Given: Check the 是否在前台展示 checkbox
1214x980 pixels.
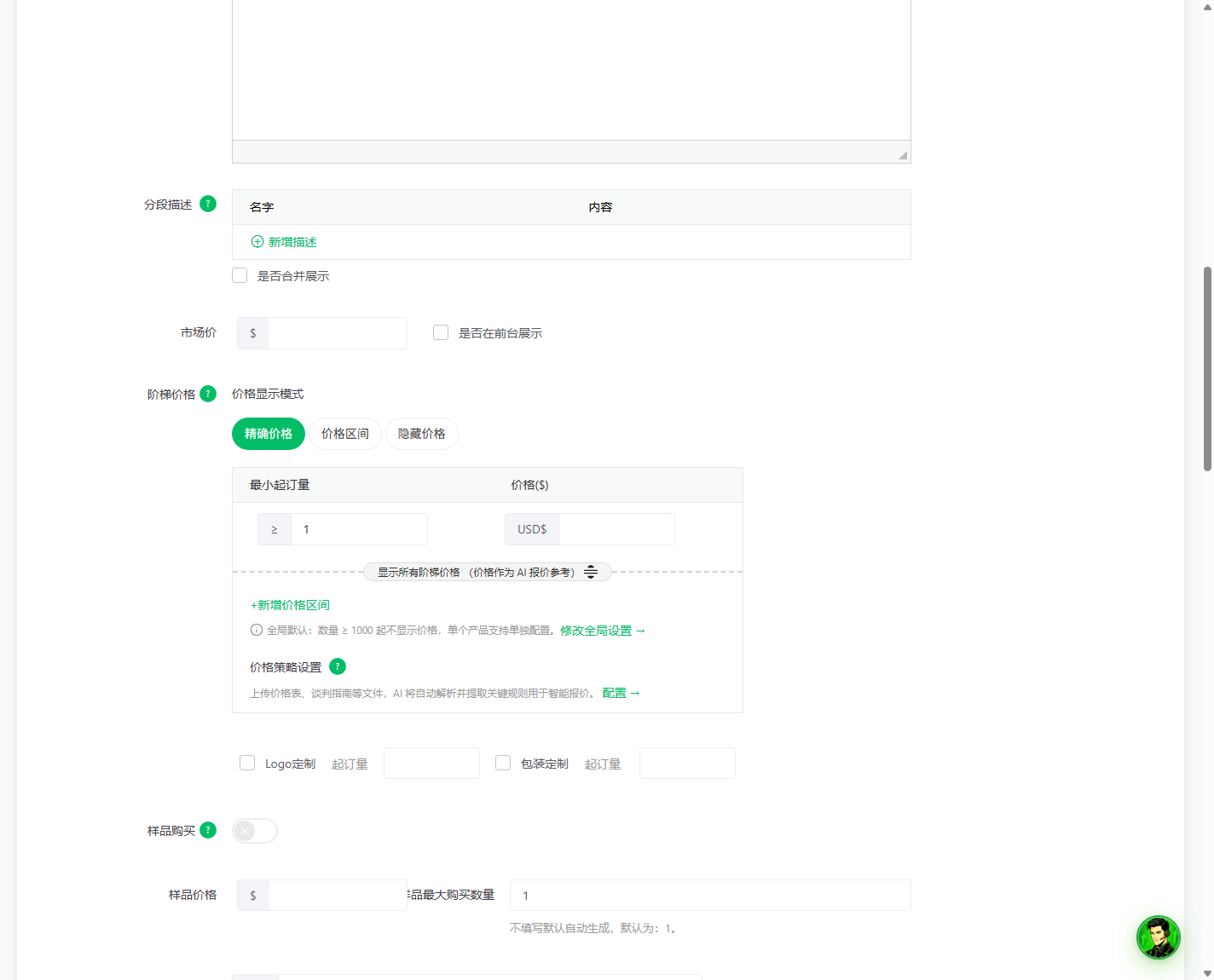Looking at the screenshot, I should (x=441, y=332).
